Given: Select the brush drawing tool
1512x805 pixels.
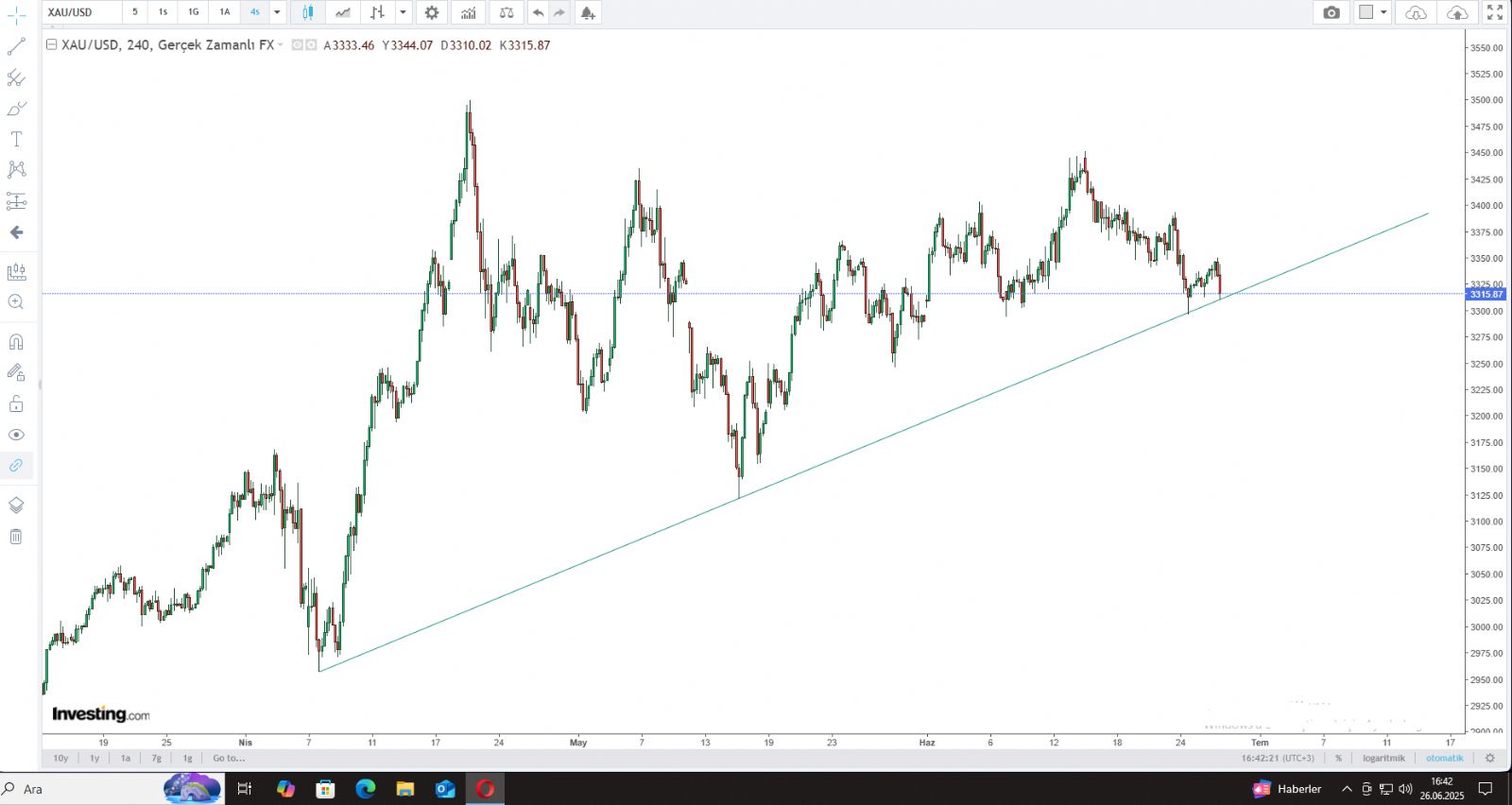Looking at the screenshot, I should (16, 109).
